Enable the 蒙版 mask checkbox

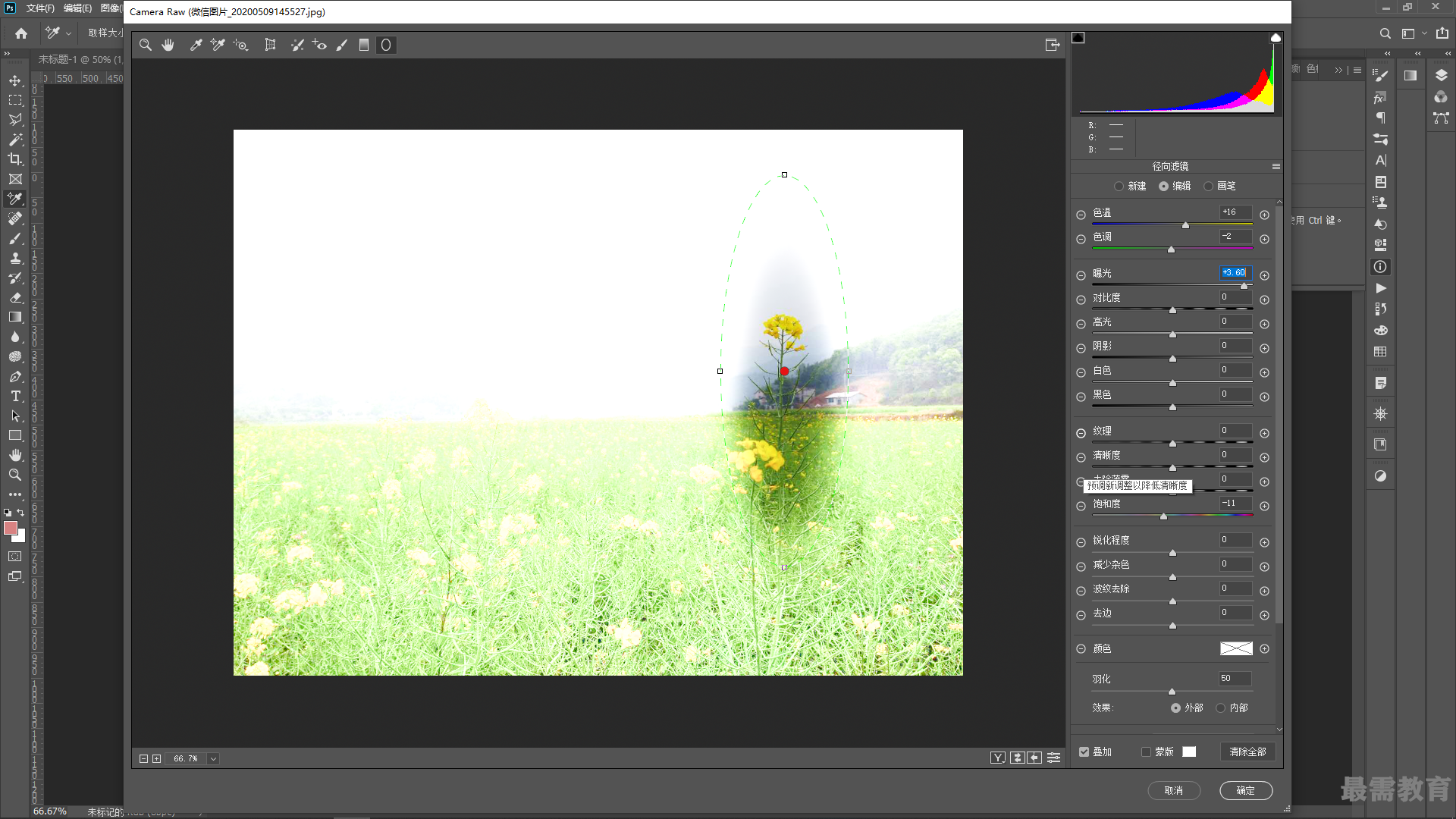[x=1146, y=752]
